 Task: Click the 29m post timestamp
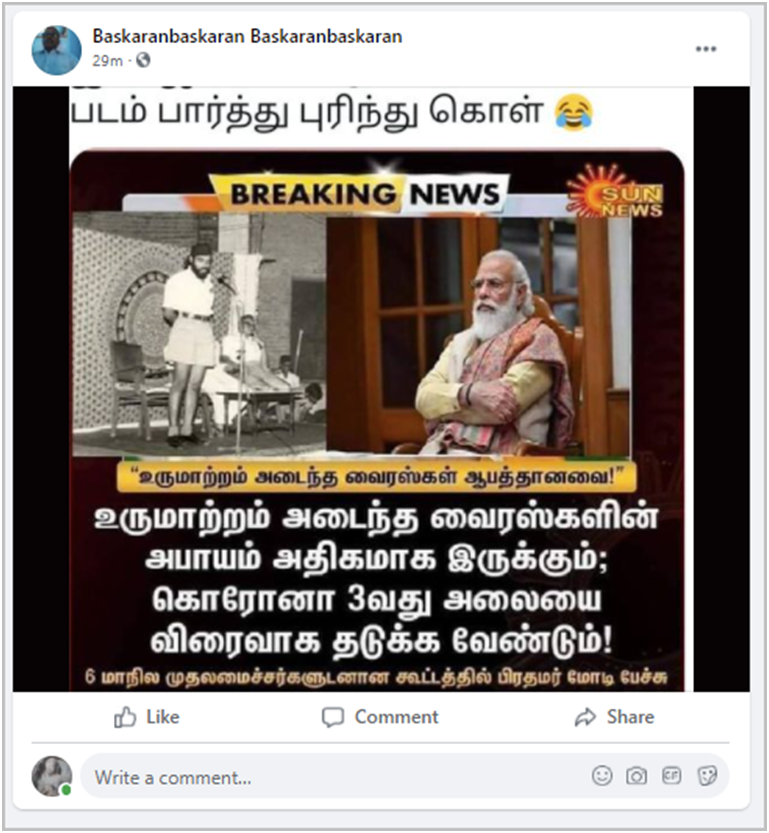click(x=107, y=61)
